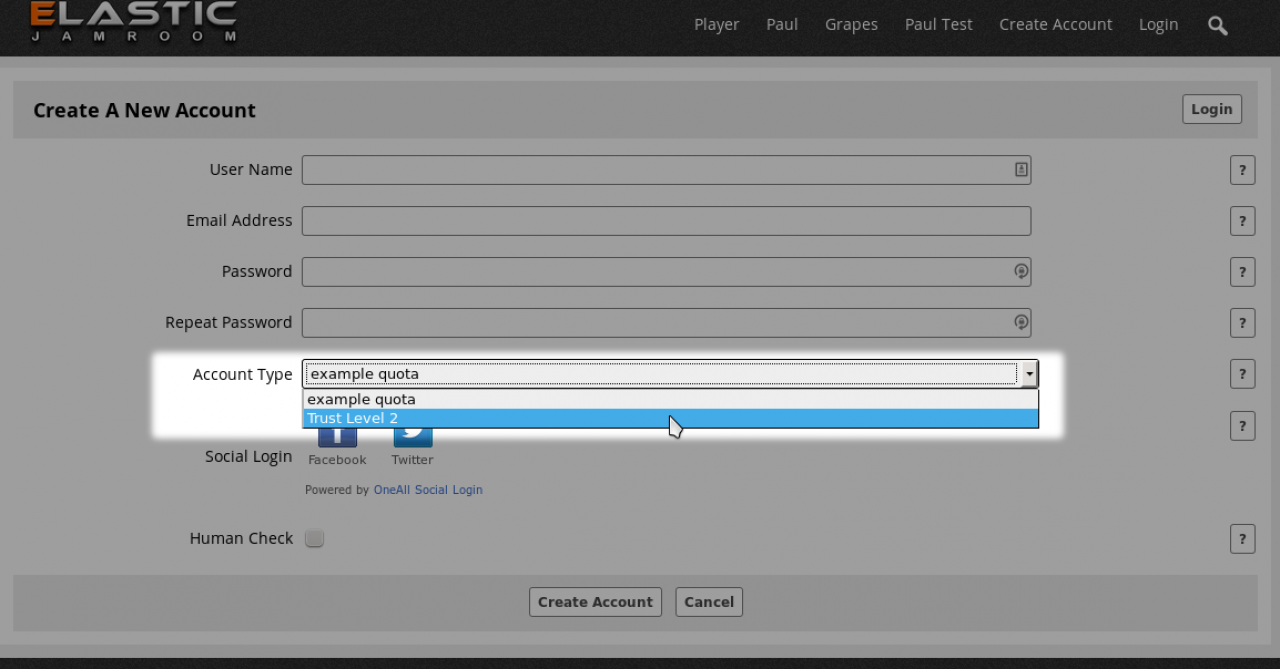Focus the User Name input field

(666, 170)
